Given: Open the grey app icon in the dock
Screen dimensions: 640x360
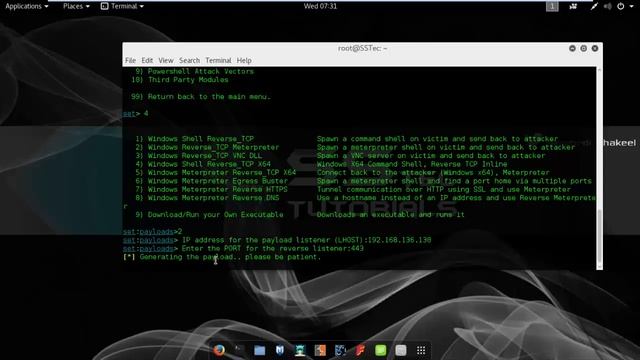Looking at the screenshot, I should coord(401,350).
